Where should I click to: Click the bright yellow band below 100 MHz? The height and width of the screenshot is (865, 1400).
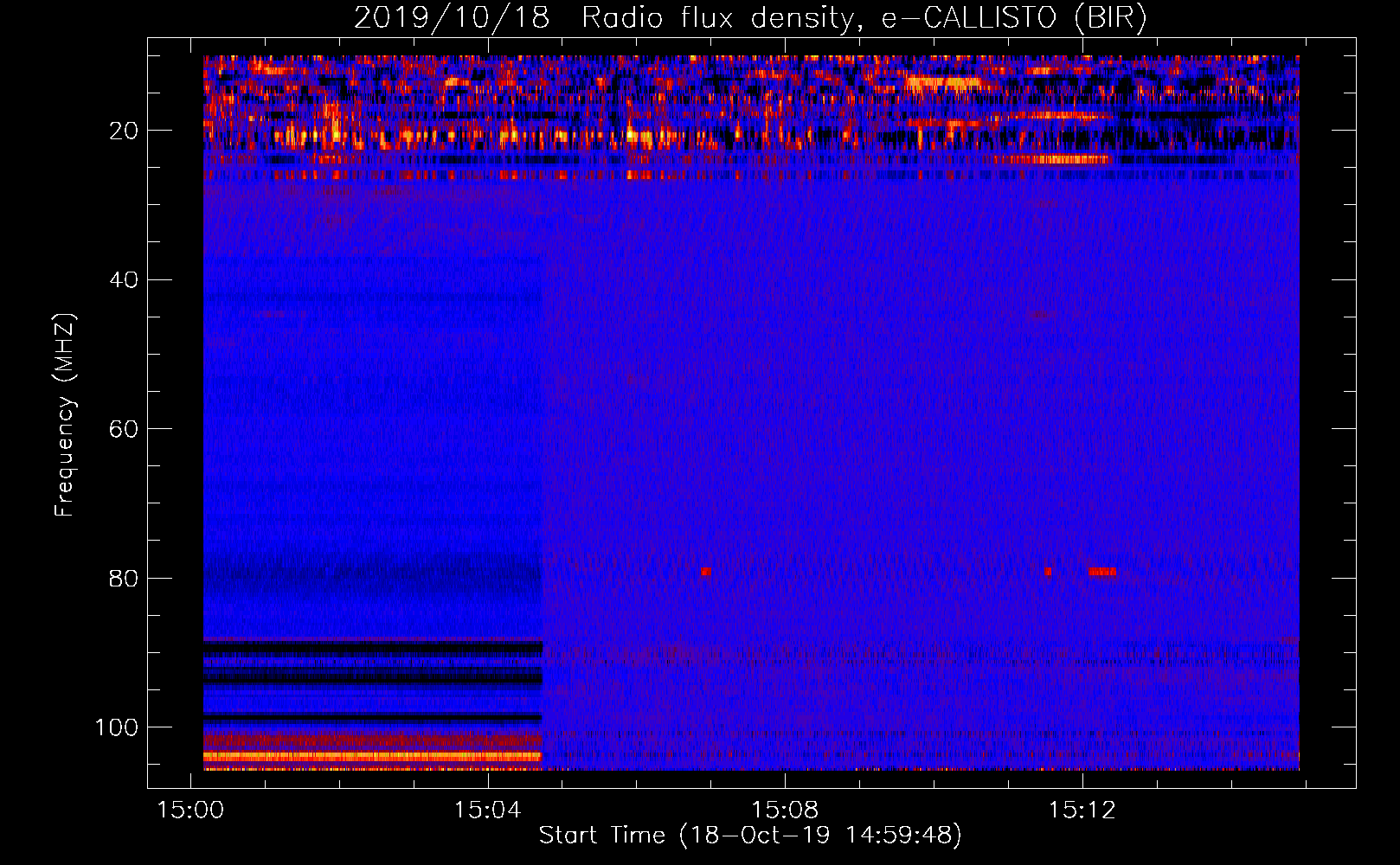pos(372,756)
